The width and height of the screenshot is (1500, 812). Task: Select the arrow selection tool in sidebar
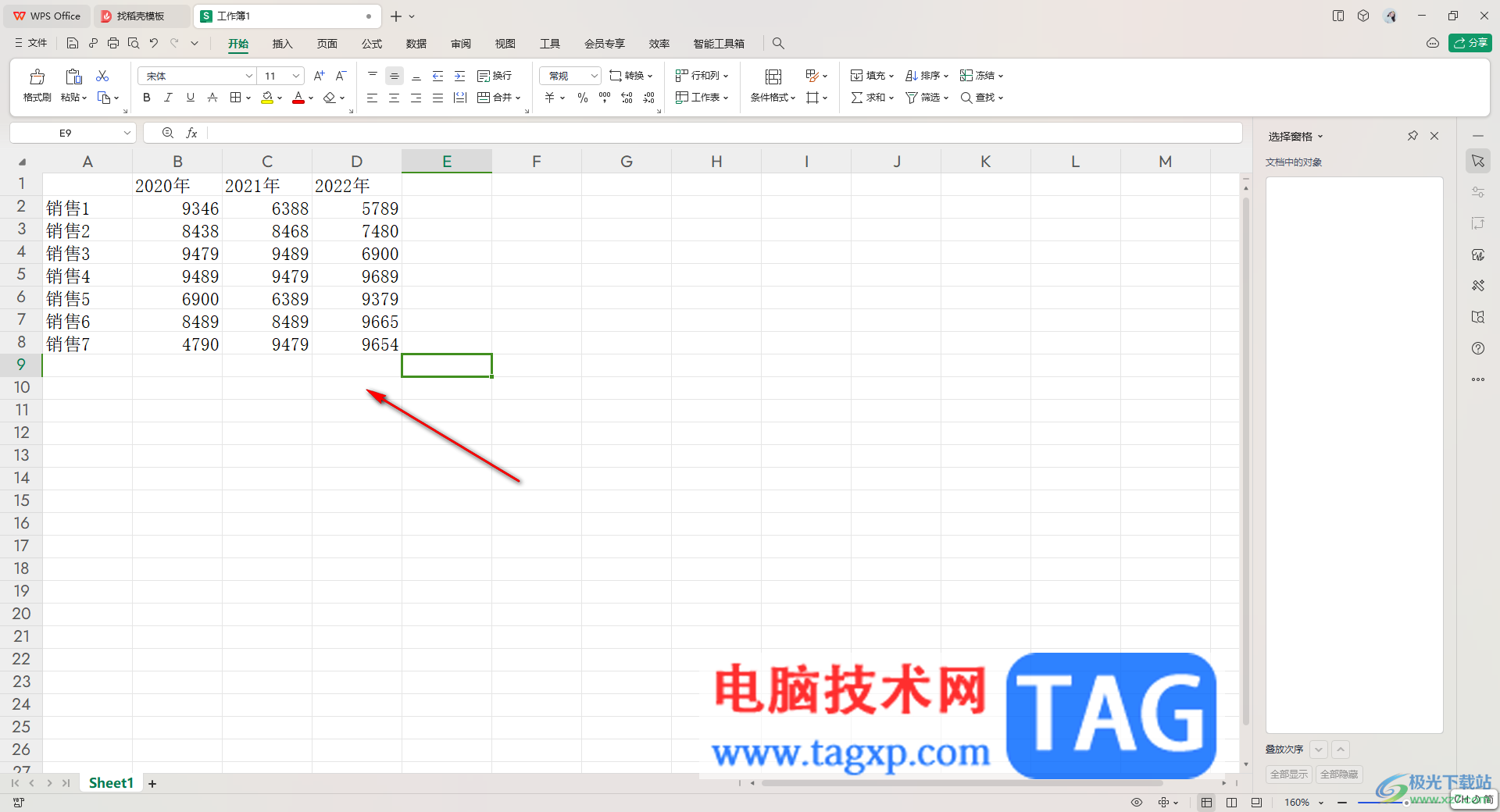pos(1478,161)
